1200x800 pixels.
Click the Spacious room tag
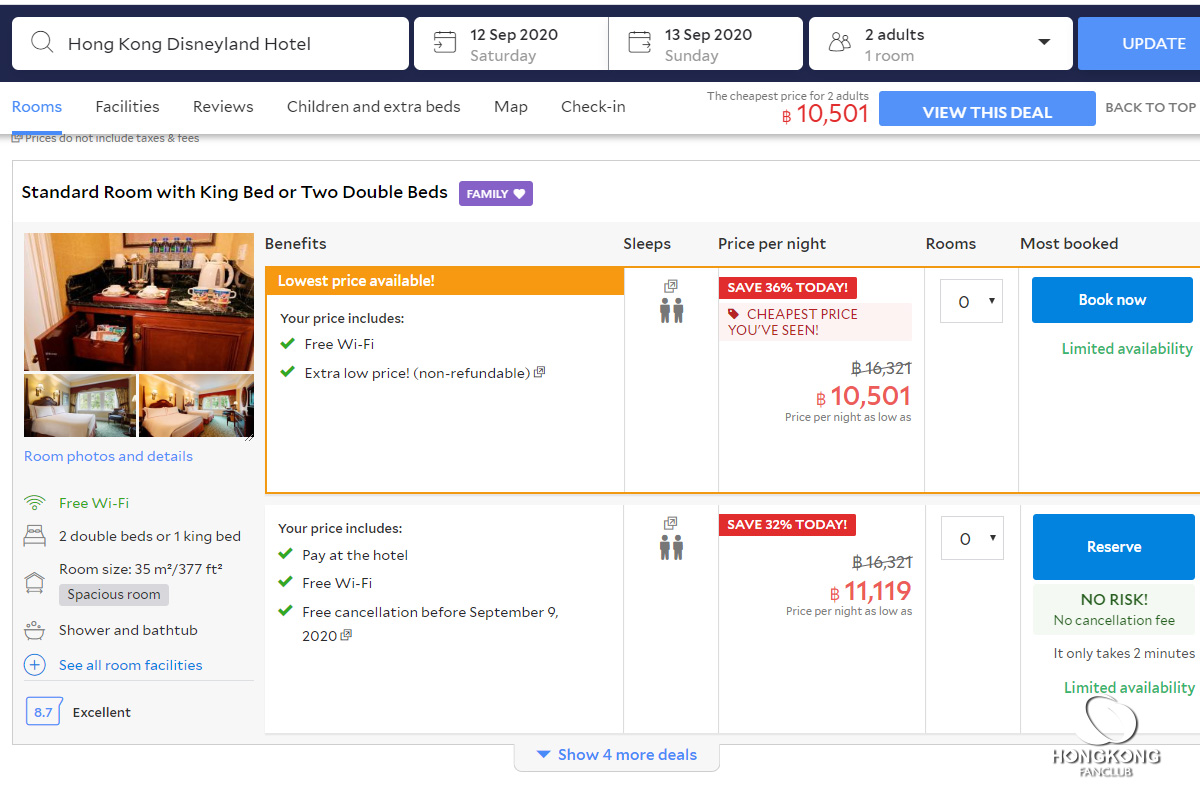tap(114, 594)
